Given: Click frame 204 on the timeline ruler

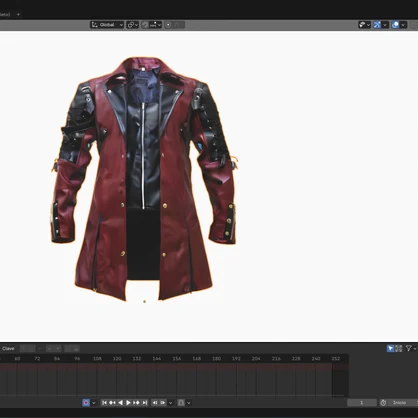Looking at the screenshot, I should click(256, 359).
